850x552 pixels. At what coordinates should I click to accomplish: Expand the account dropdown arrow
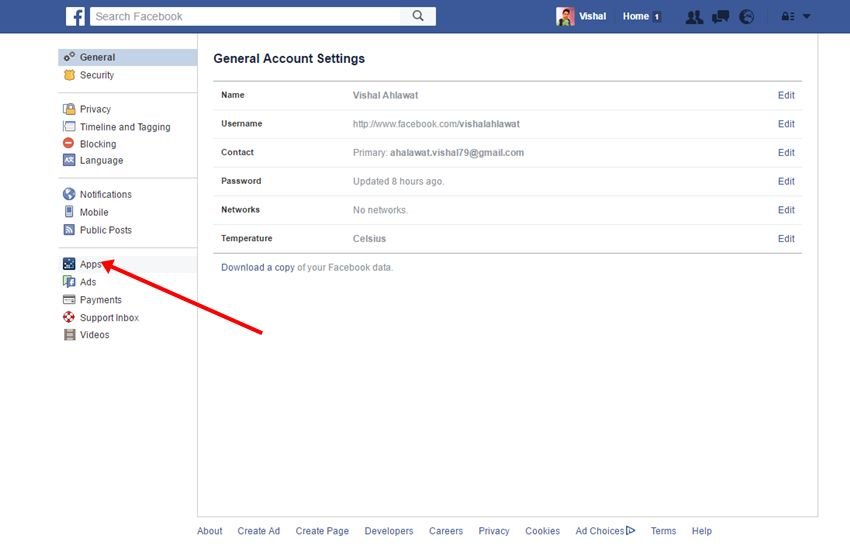[x=807, y=16]
